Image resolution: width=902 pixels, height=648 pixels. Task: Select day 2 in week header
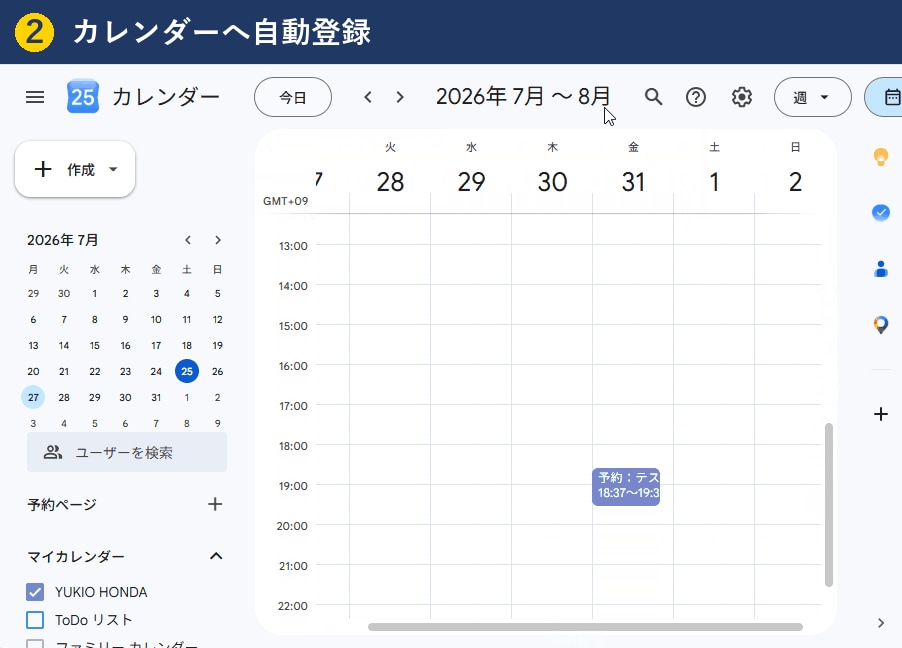pyautogui.click(x=795, y=182)
